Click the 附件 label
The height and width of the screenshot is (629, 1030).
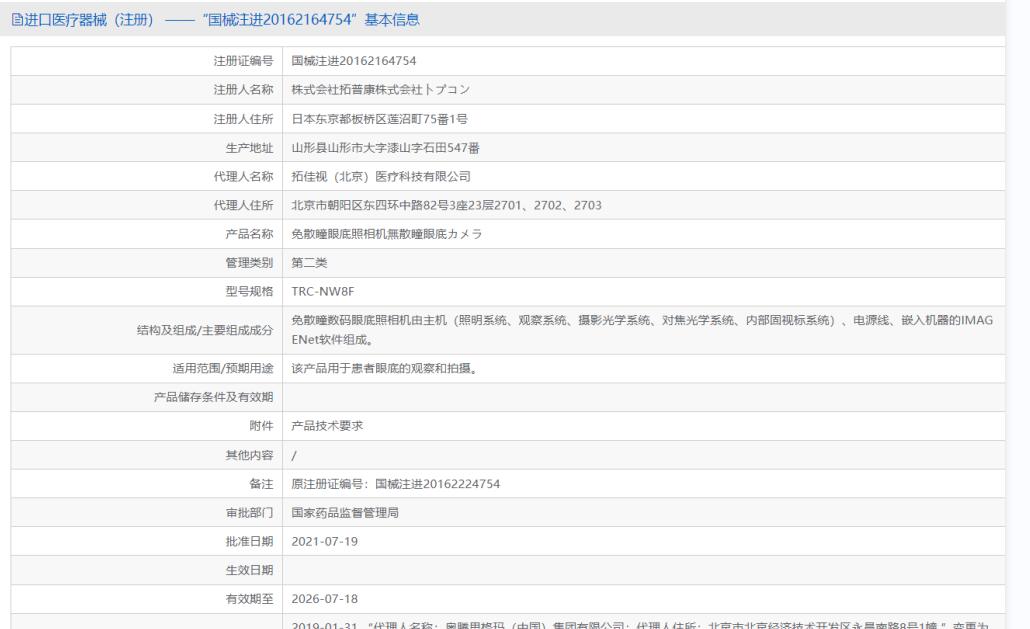click(261, 426)
